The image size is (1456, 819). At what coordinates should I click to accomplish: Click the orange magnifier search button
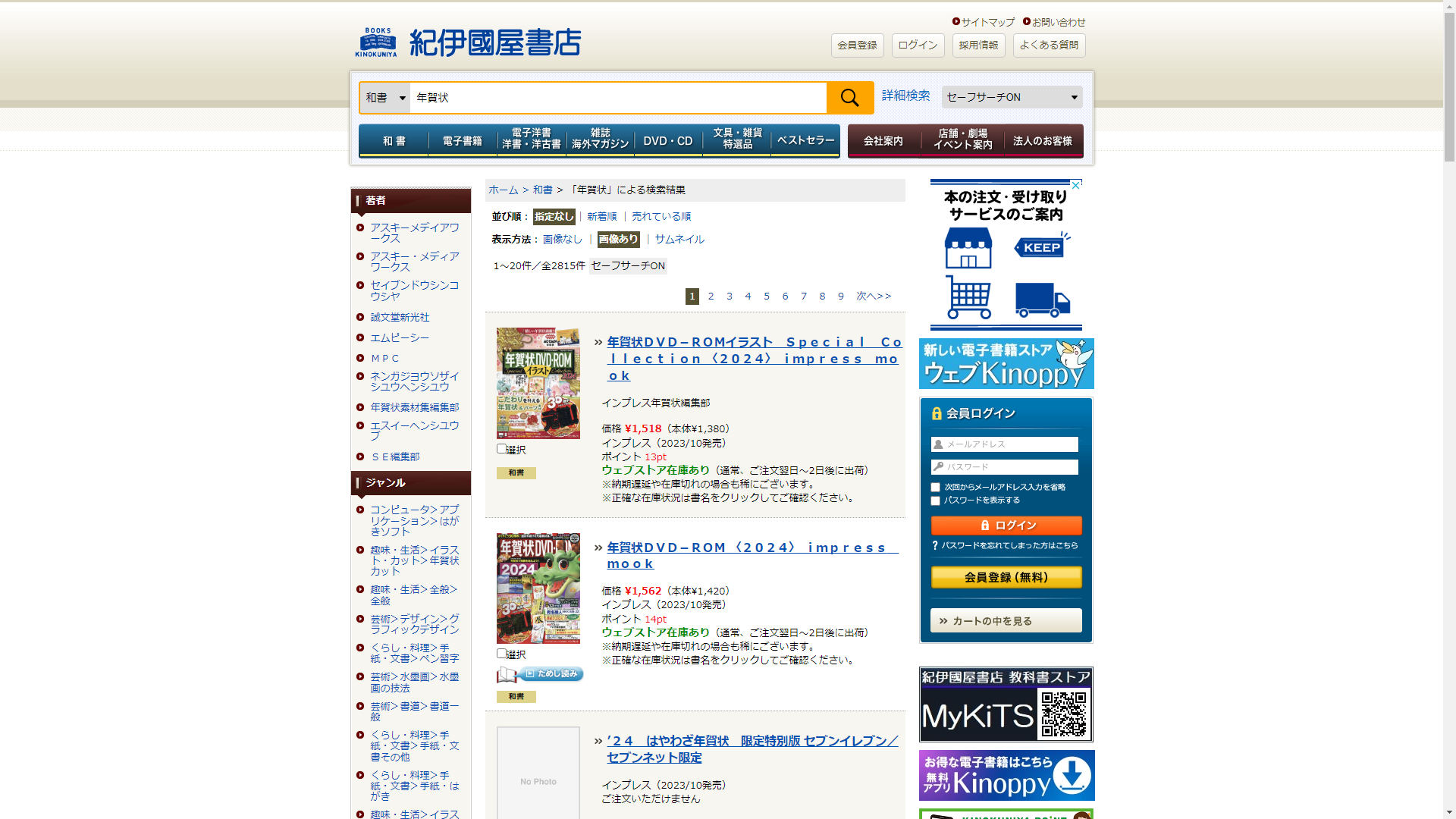849,98
